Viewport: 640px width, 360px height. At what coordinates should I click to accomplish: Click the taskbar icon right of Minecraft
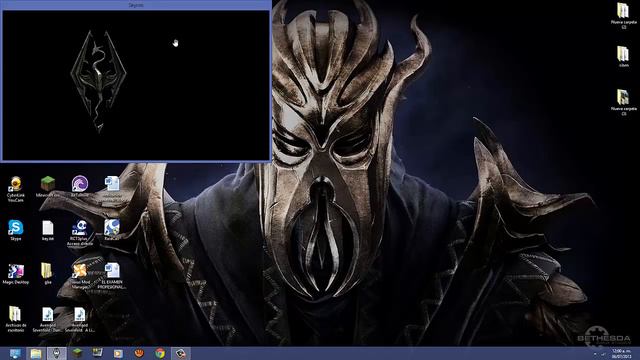tap(98, 353)
